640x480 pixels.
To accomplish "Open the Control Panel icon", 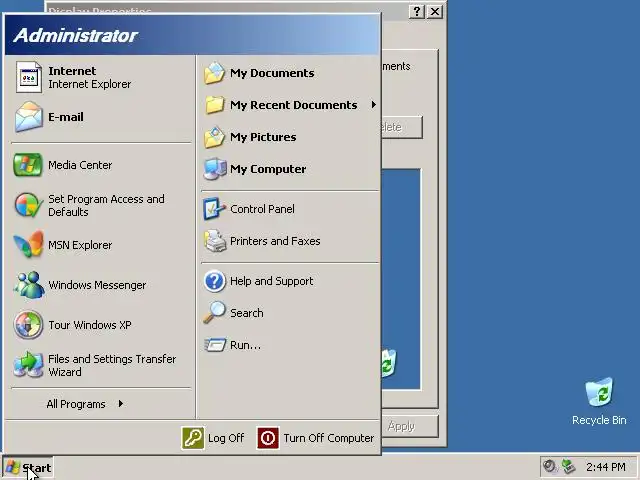I will pyautogui.click(x=214, y=209).
